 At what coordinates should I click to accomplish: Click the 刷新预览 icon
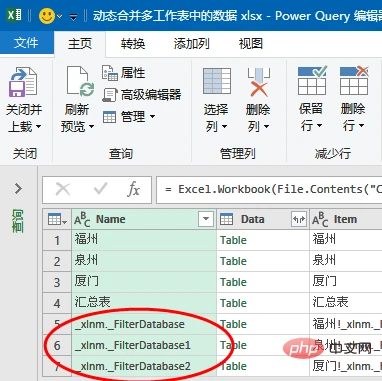click(80, 82)
